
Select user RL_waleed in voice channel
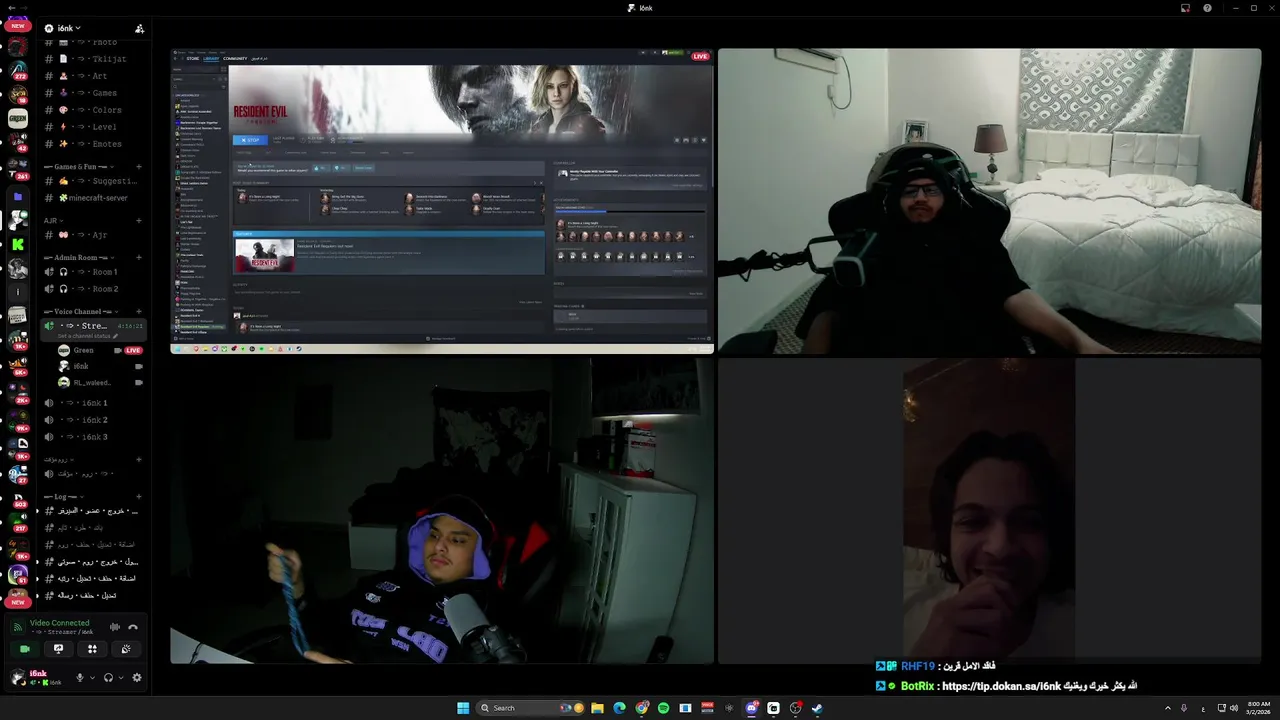click(99, 382)
